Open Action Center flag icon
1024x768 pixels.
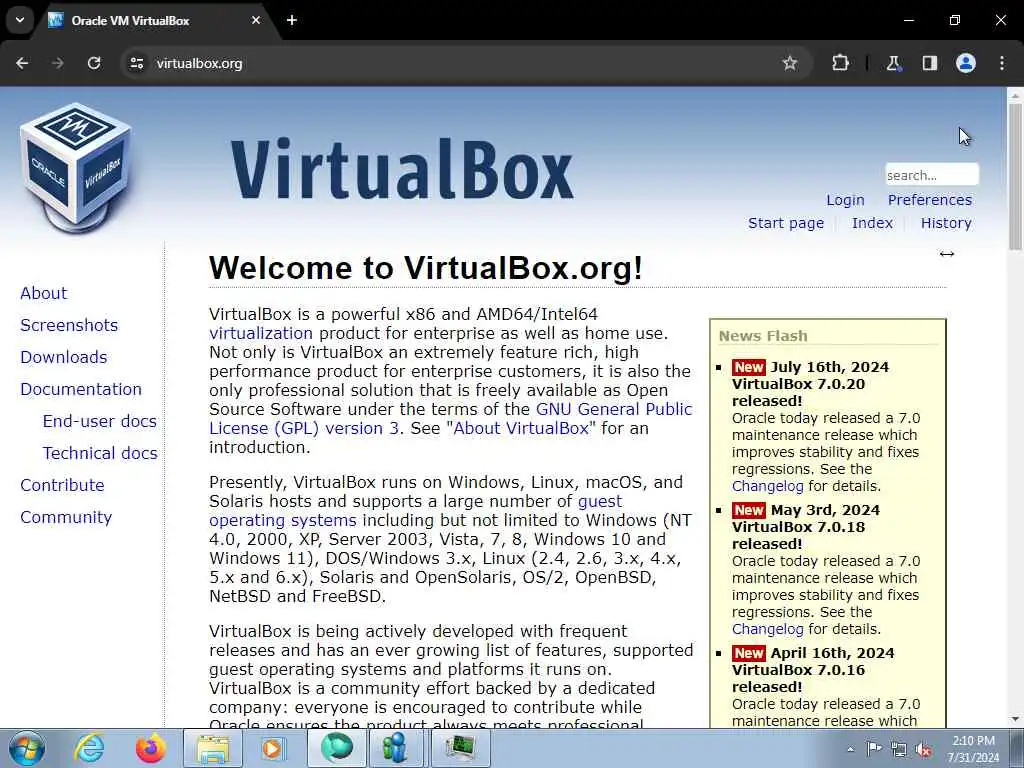pyautogui.click(x=874, y=749)
